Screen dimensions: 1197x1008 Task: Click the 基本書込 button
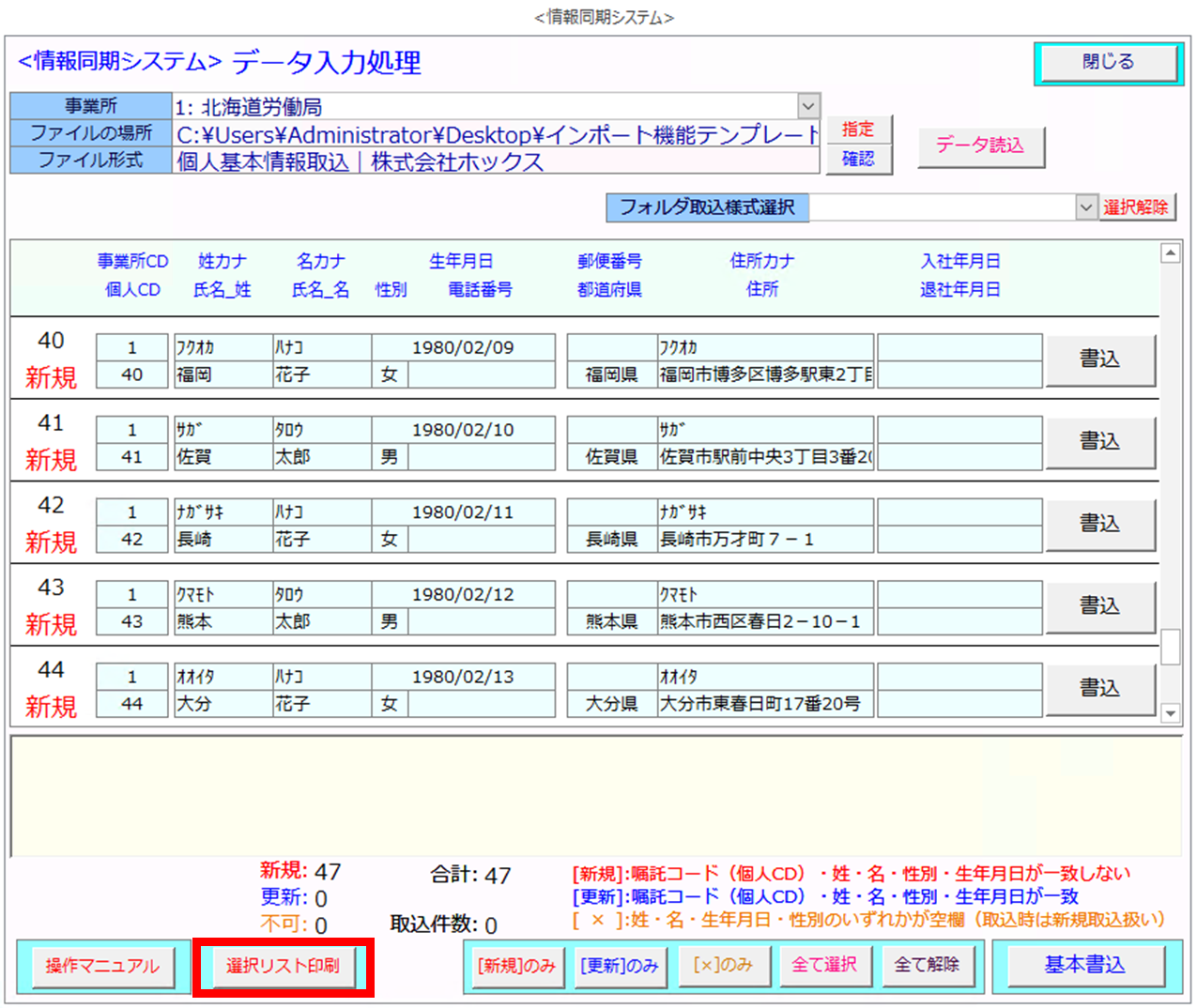(x=1084, y=966)
